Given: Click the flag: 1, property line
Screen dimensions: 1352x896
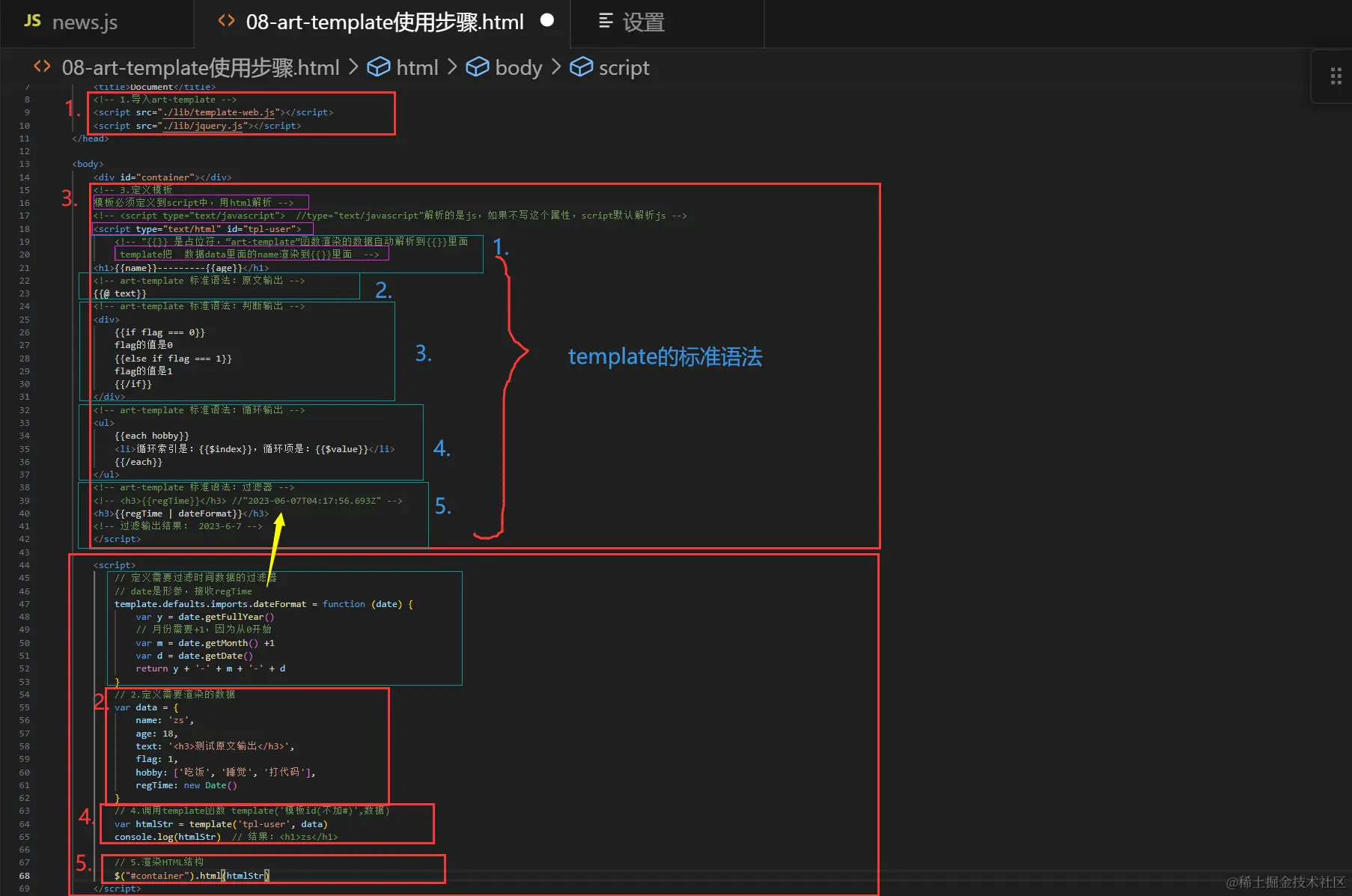Looking at the screenshot, I should coord(156,759).
